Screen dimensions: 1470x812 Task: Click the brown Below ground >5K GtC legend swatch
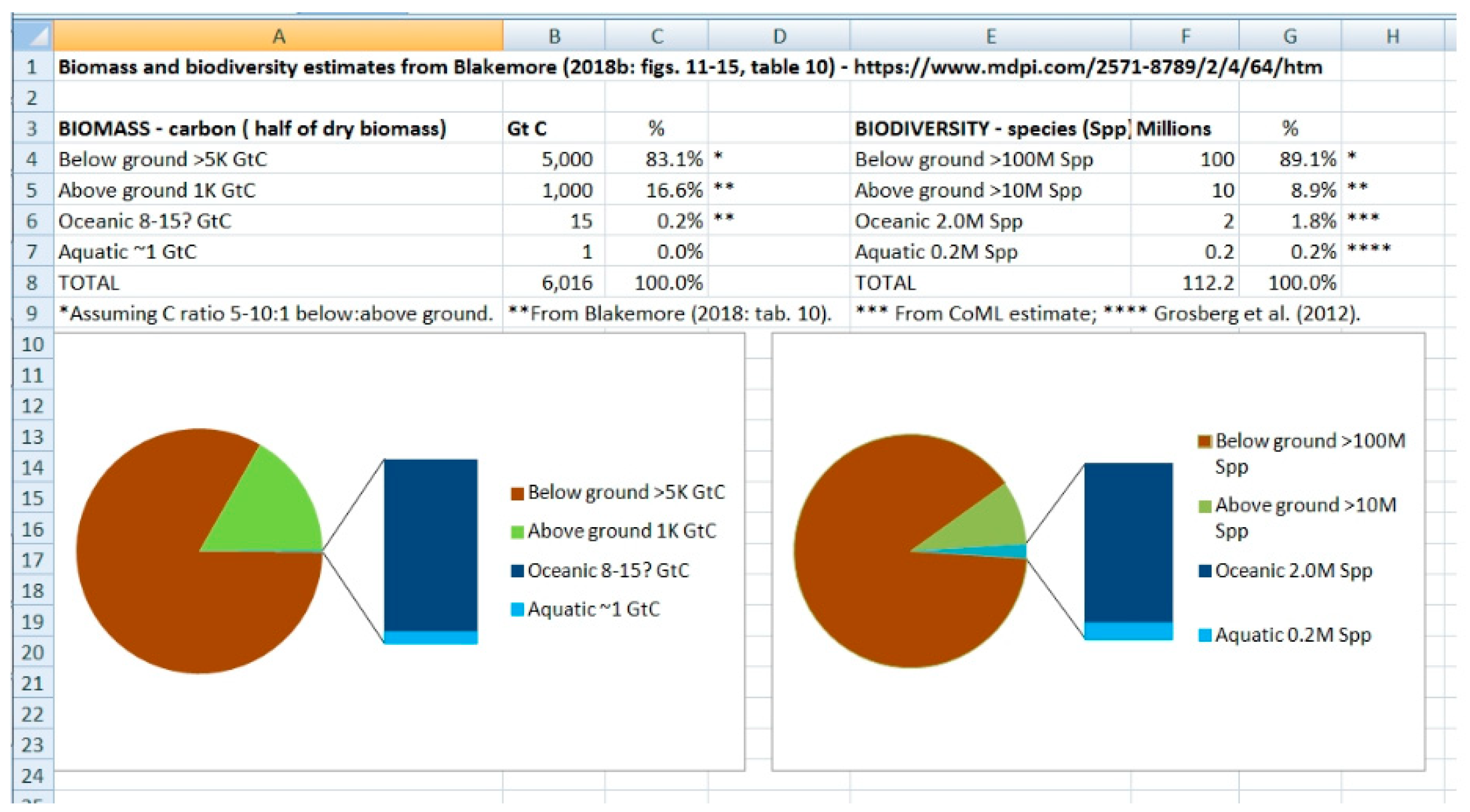click(517, 494)
